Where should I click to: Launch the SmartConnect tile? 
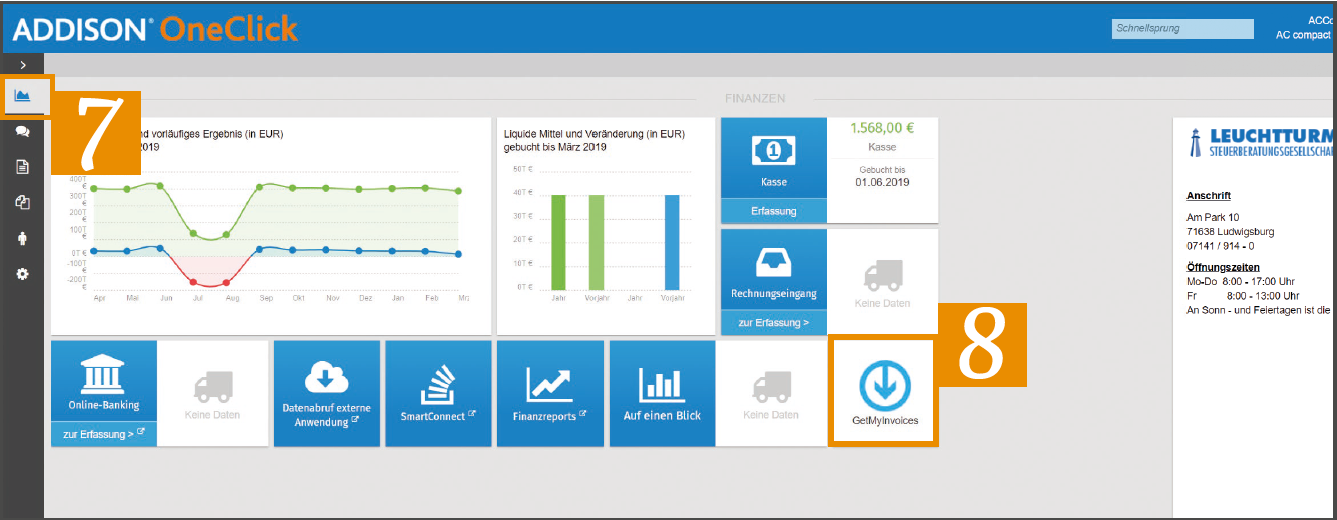(438, 393)
